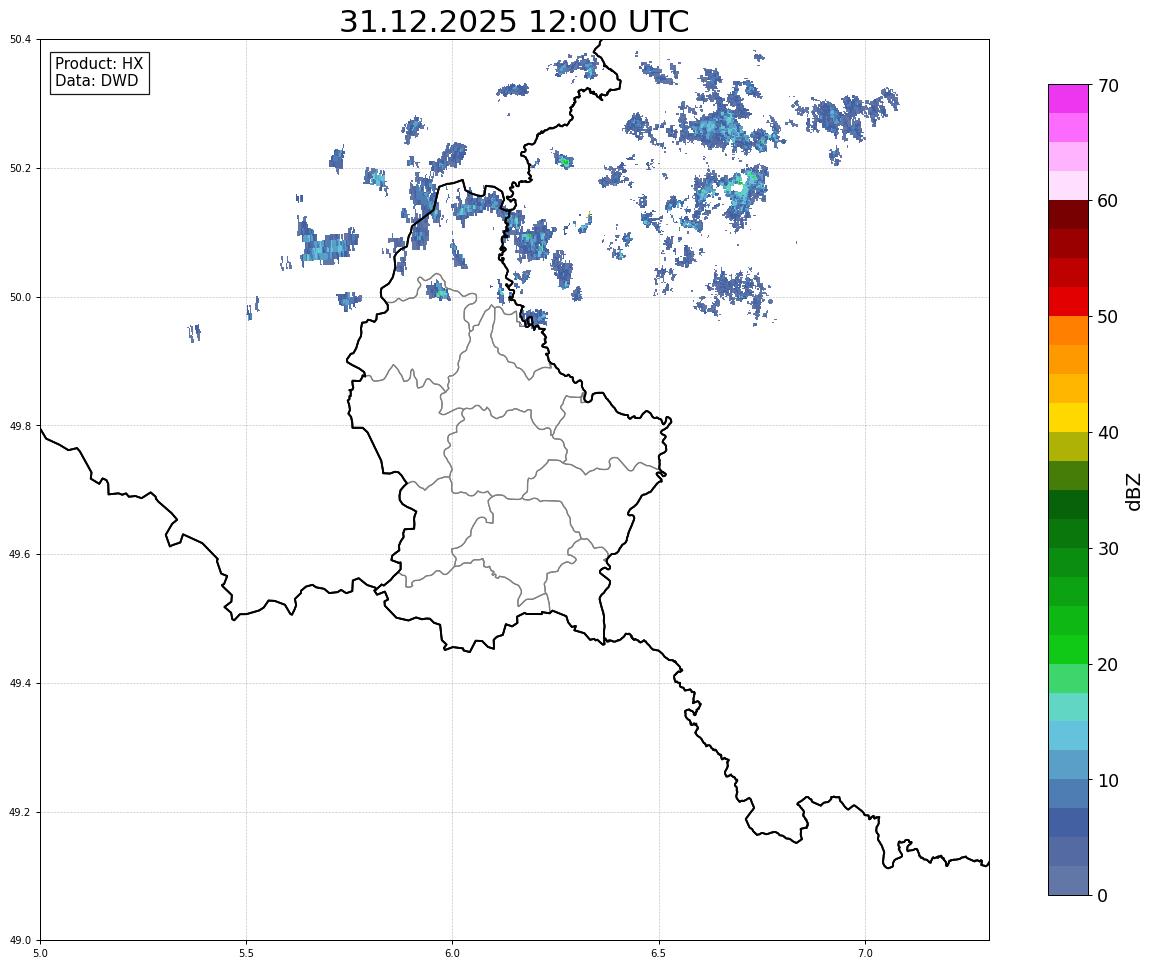Click the latitude tick label 49.4
The height and width of the screenshot is (968, 1152).
click(x=20, y=684)
